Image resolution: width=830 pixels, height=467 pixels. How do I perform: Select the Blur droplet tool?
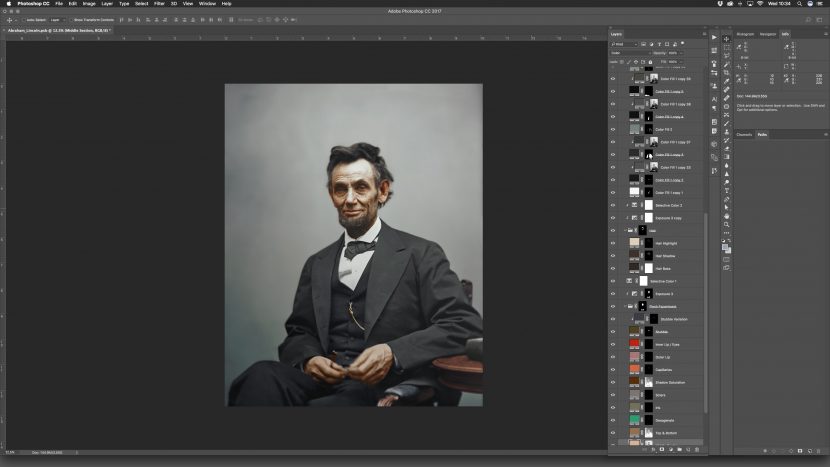726,166
